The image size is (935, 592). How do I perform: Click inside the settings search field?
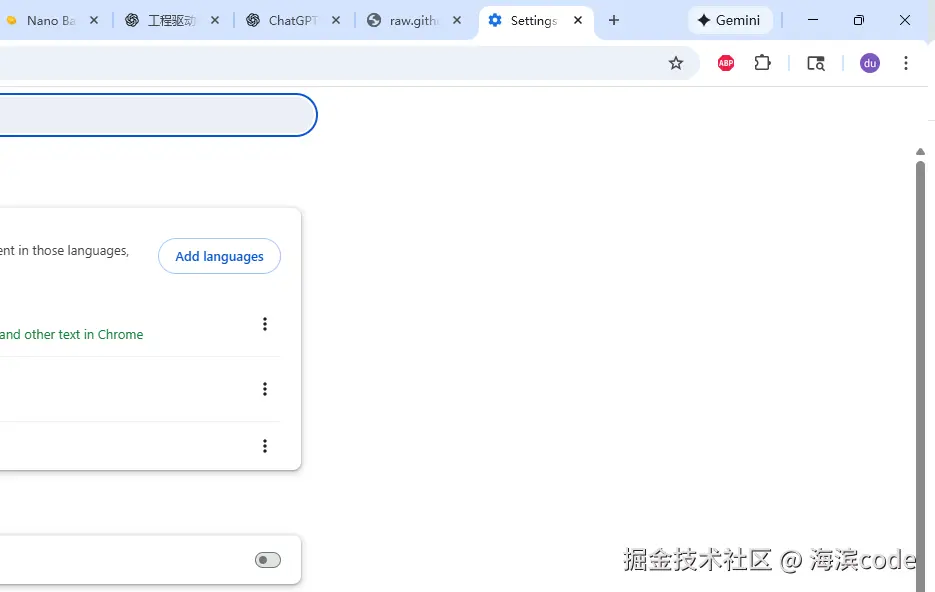tap(150, 114)
